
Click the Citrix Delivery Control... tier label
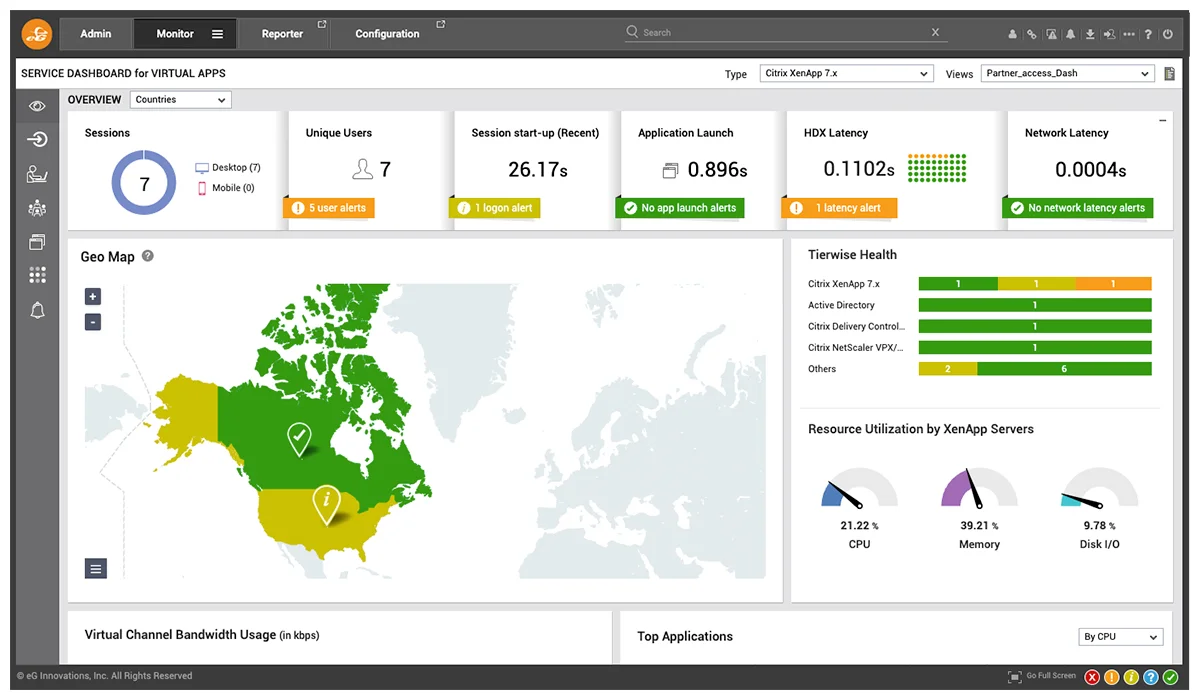tap(856, 327)
